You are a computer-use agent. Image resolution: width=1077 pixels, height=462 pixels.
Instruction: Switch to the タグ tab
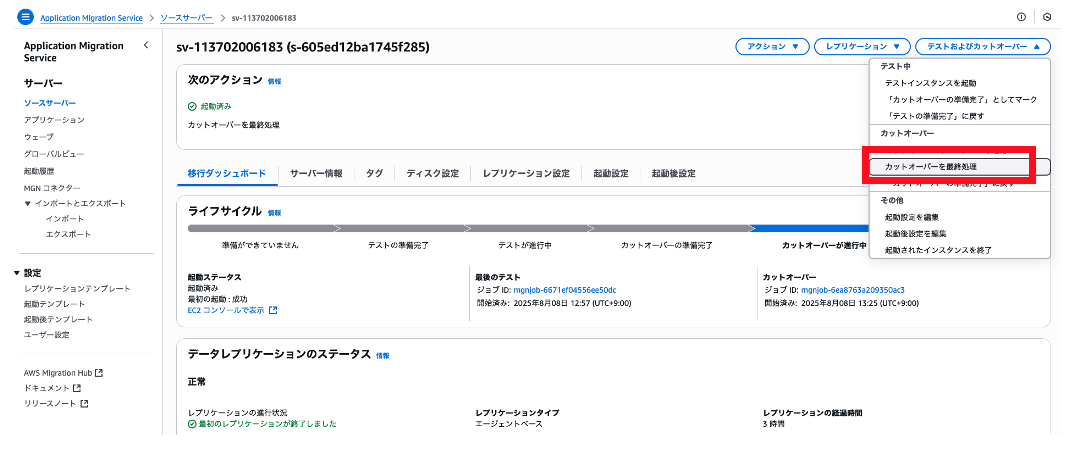[374, 174]
